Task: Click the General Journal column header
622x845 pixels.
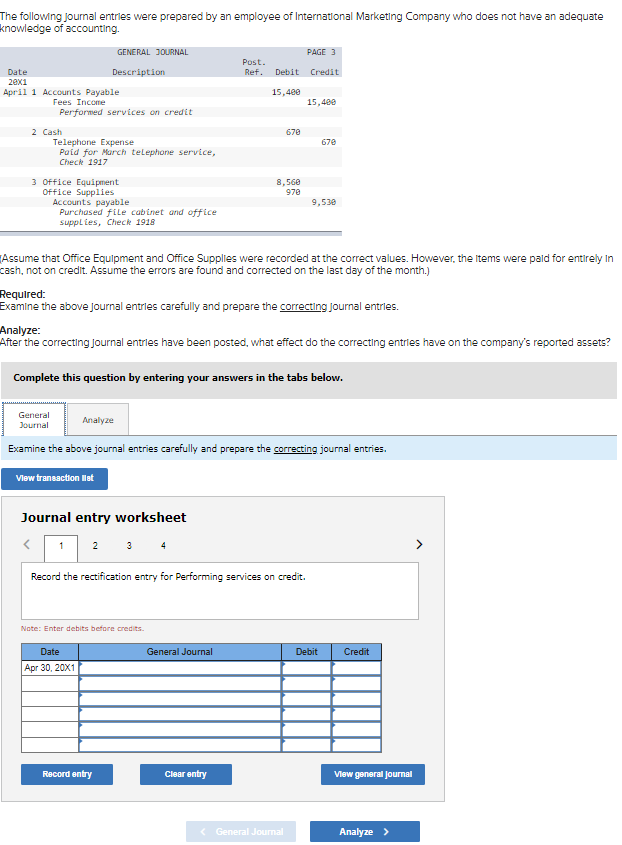Action: [180, 652]
